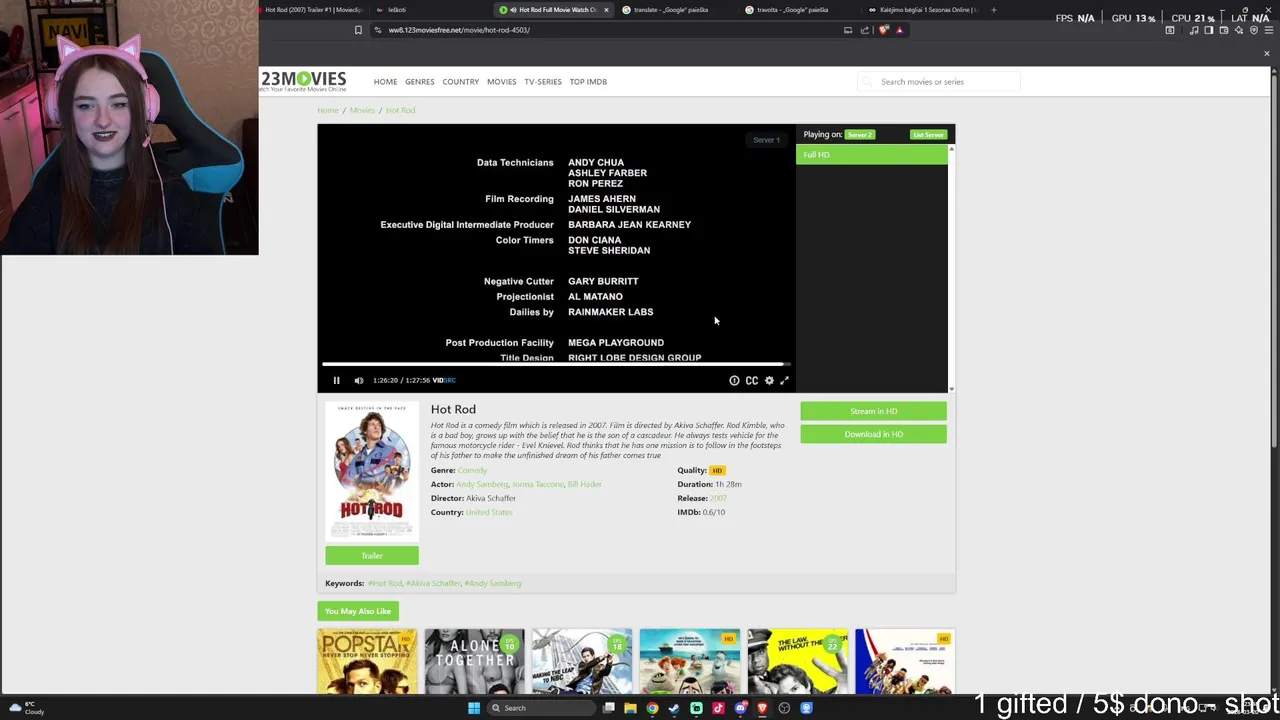
Task: Click the share icon in address bar
Action: click(x=865, y=30)
